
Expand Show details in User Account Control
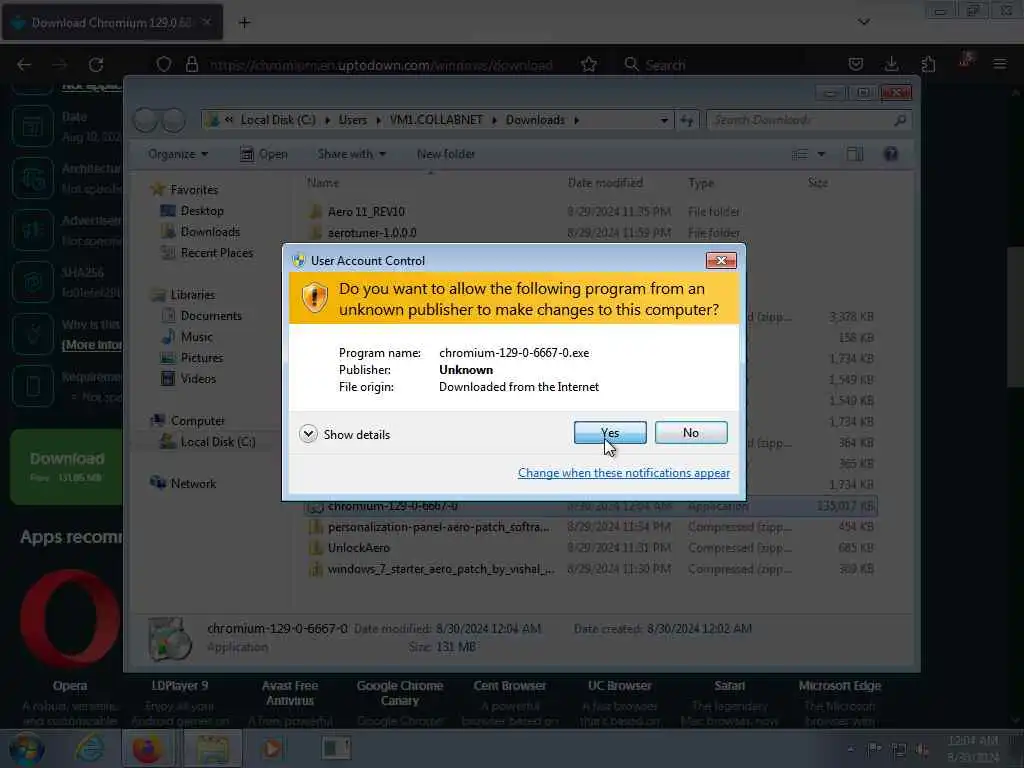[x=345, y=434]
